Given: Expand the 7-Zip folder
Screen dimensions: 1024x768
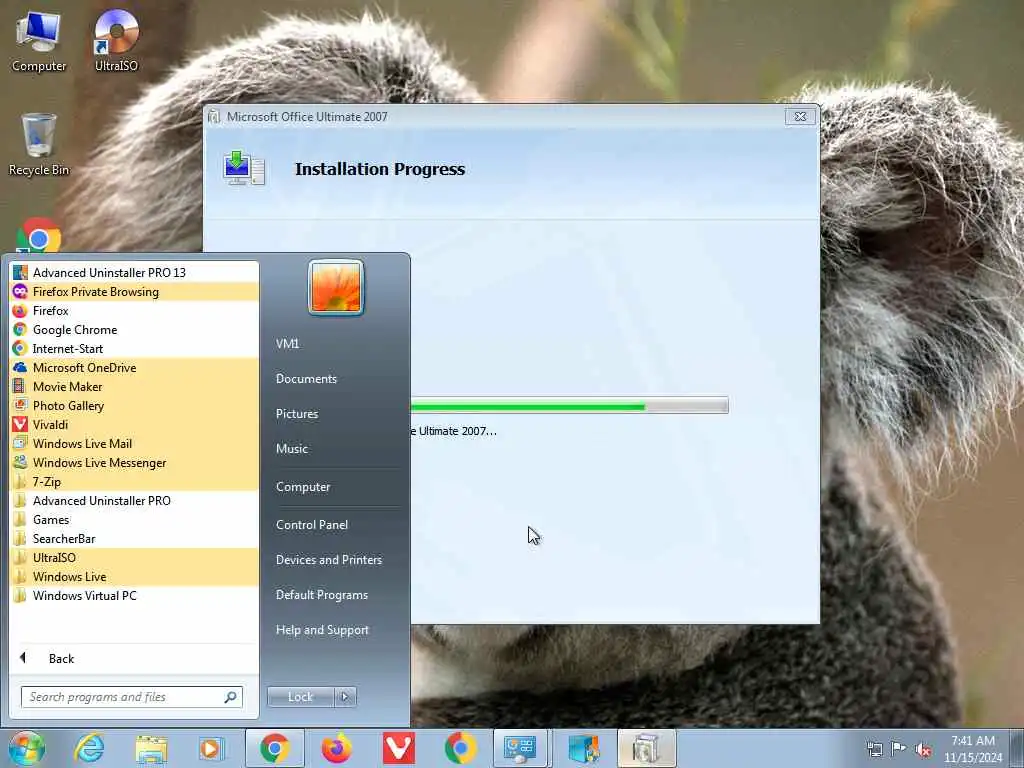Looking at the screenshot, I should 135,481.
